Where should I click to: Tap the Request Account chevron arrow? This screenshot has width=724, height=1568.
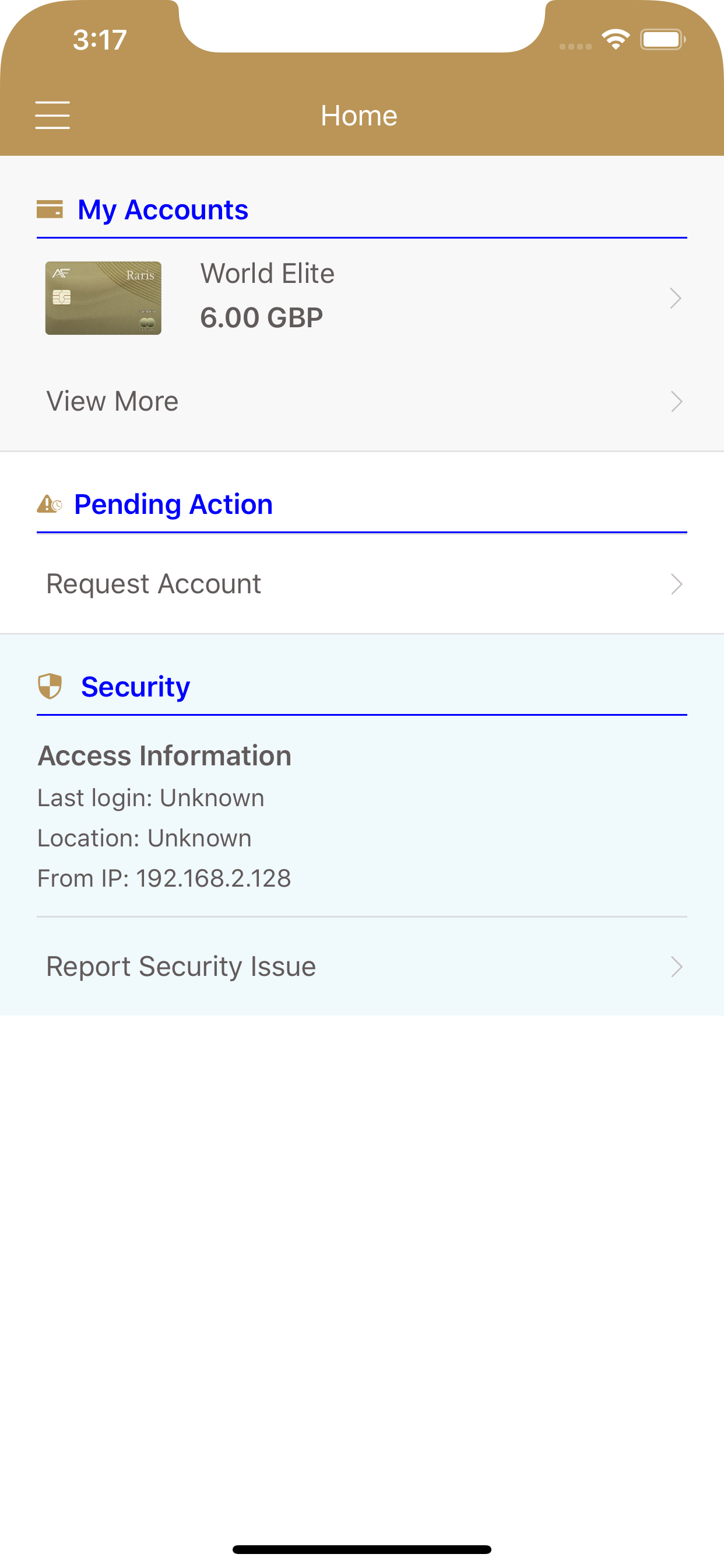coord(676,584)
